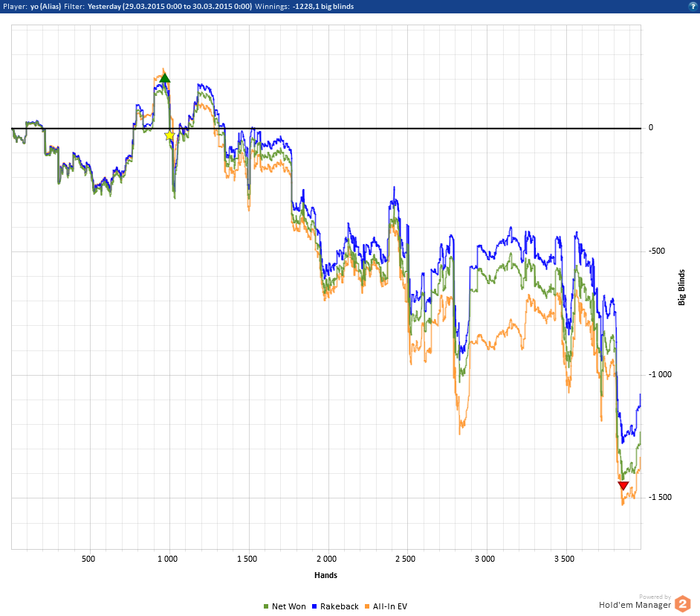Click the Big Blinds axis title
The image size is (700, 616).
pyautogui.click(x=681, y=287)
